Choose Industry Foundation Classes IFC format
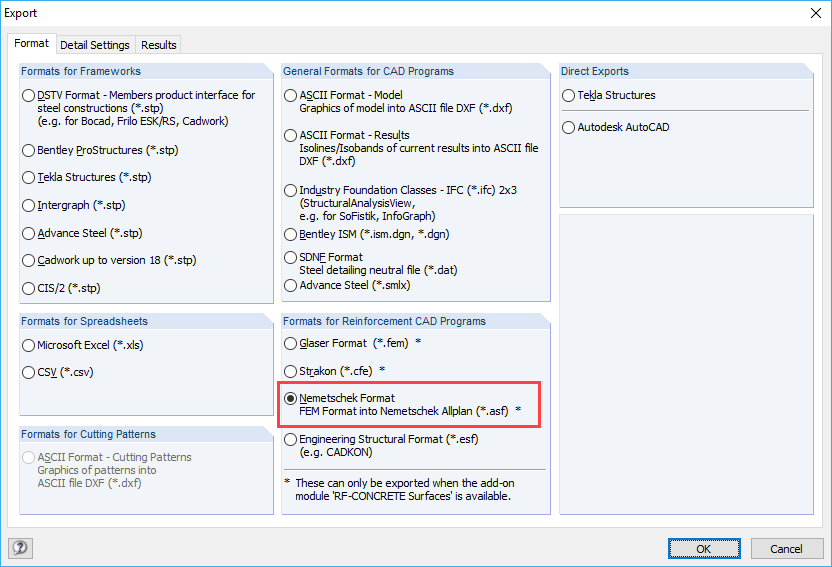Image resolution: width=832 pixels, height=567 pixels. click(x=291, y=190)
